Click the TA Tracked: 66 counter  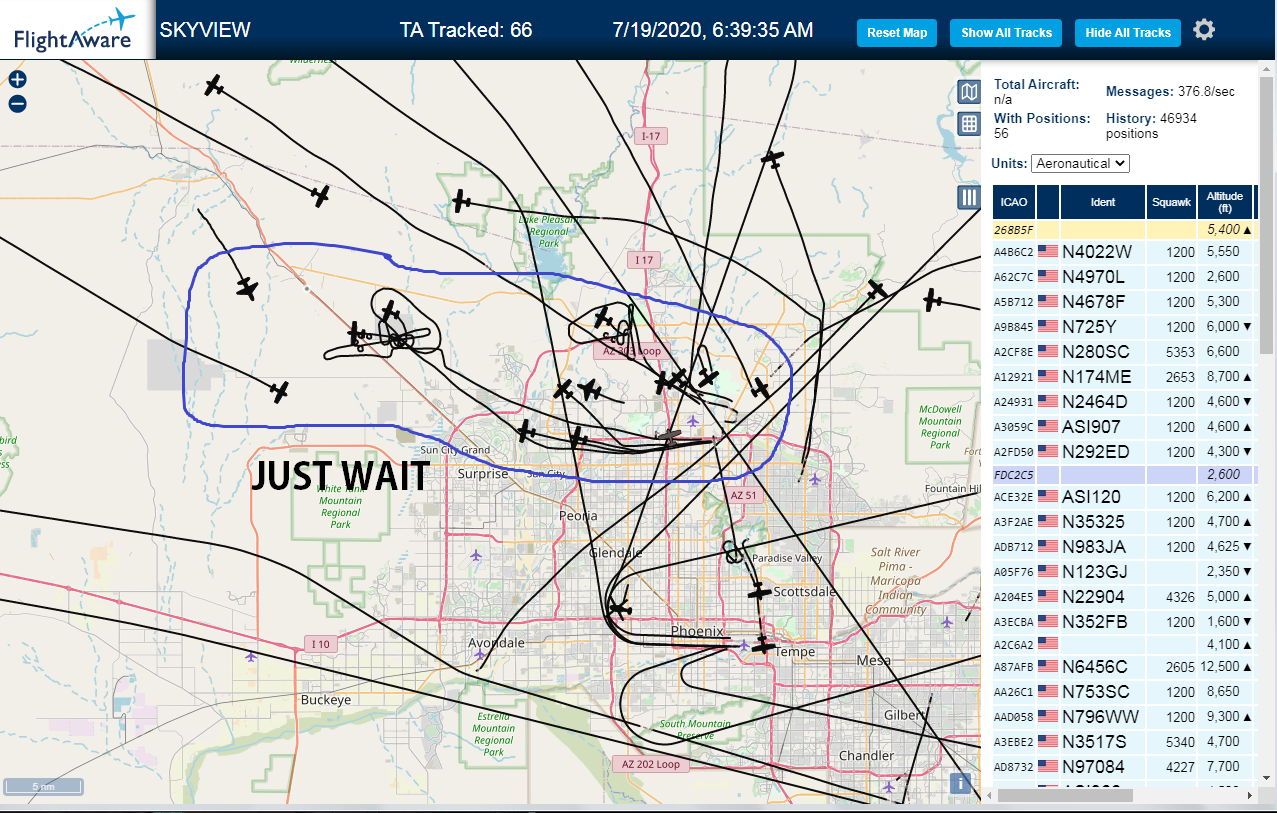466,30
